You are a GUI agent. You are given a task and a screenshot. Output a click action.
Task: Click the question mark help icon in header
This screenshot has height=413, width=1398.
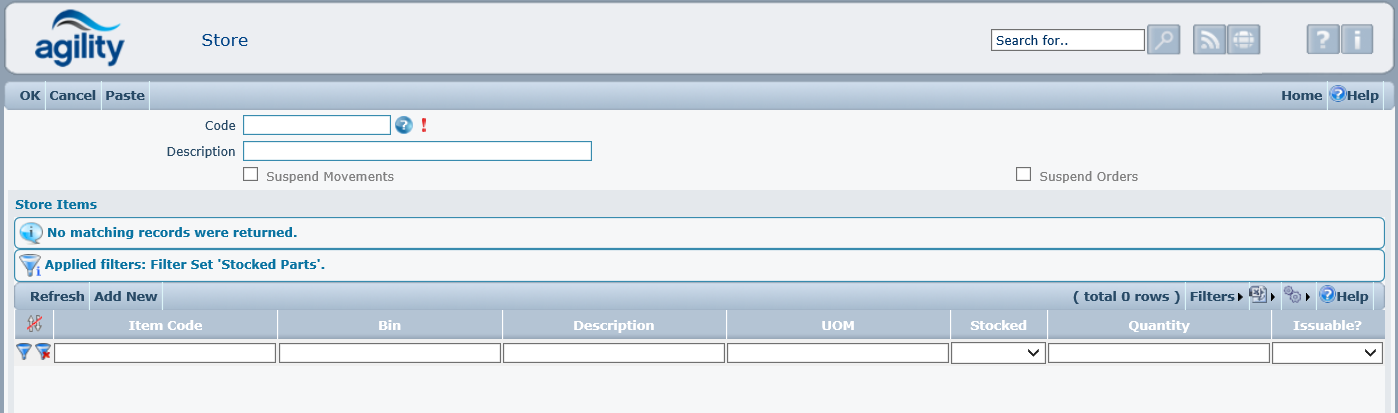coord(1323,40)
